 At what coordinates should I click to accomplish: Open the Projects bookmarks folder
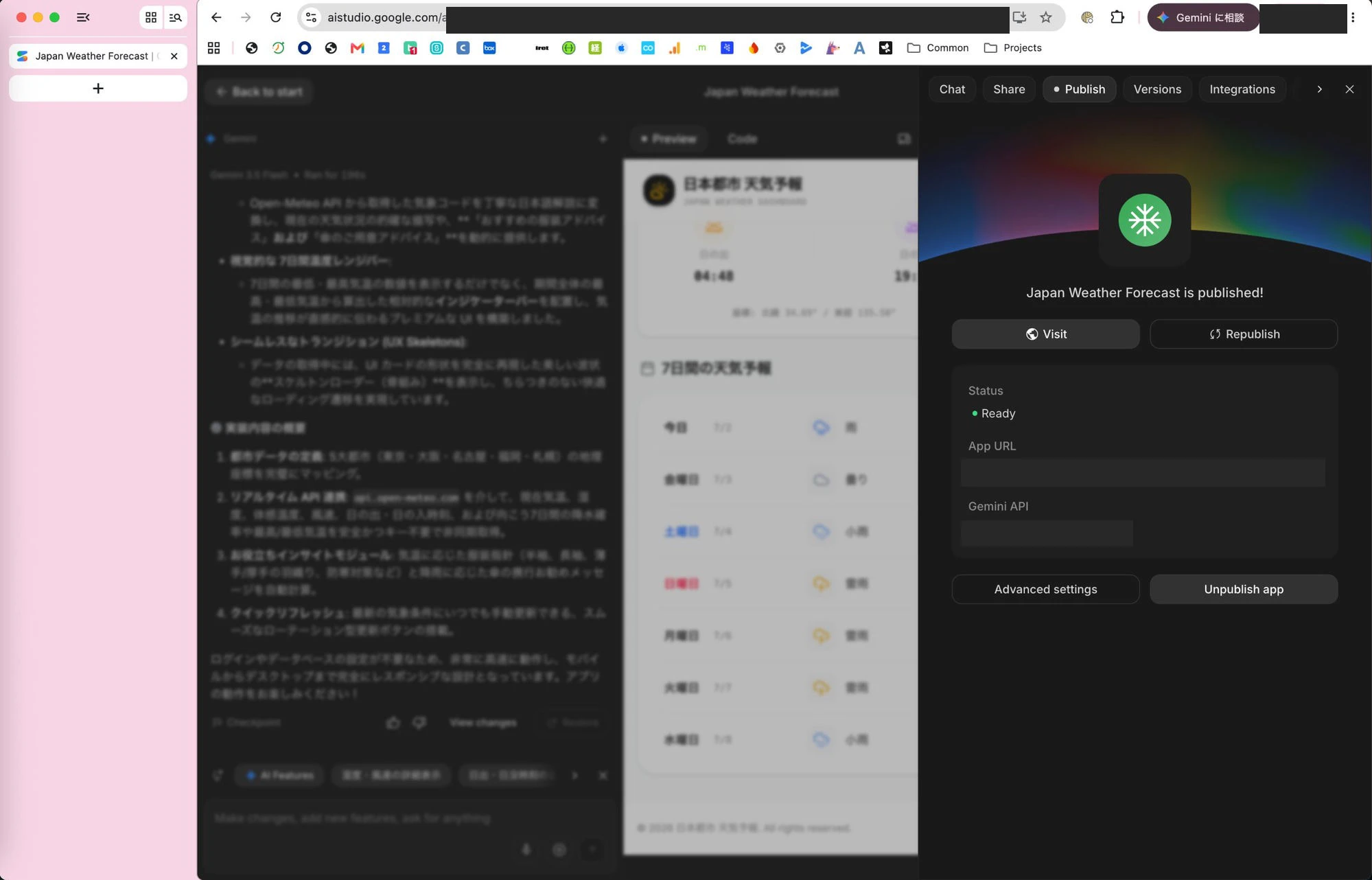coord(1012,48)
